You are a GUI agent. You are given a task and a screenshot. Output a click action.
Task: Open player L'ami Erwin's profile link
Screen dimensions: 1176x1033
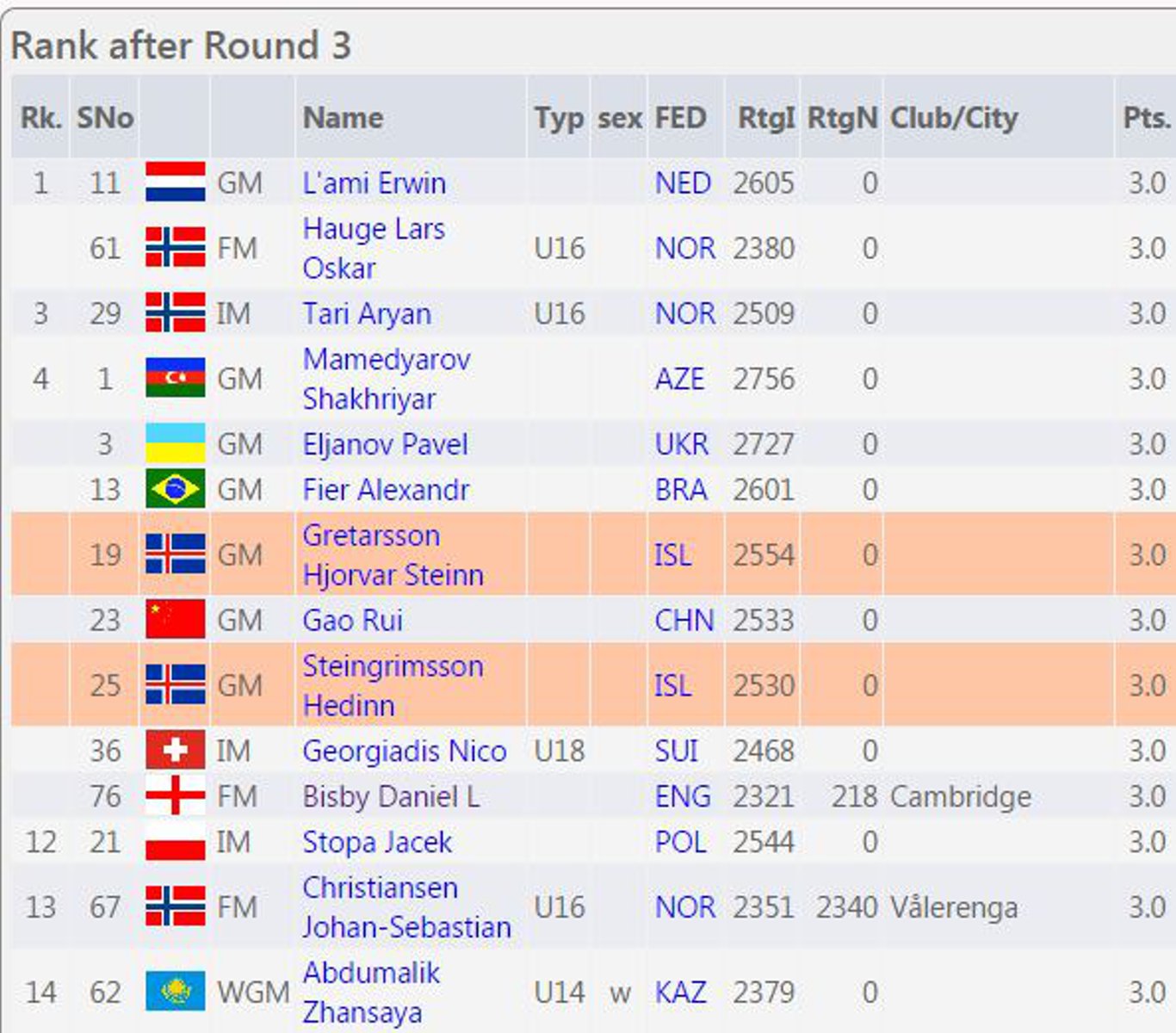[374, 182]
